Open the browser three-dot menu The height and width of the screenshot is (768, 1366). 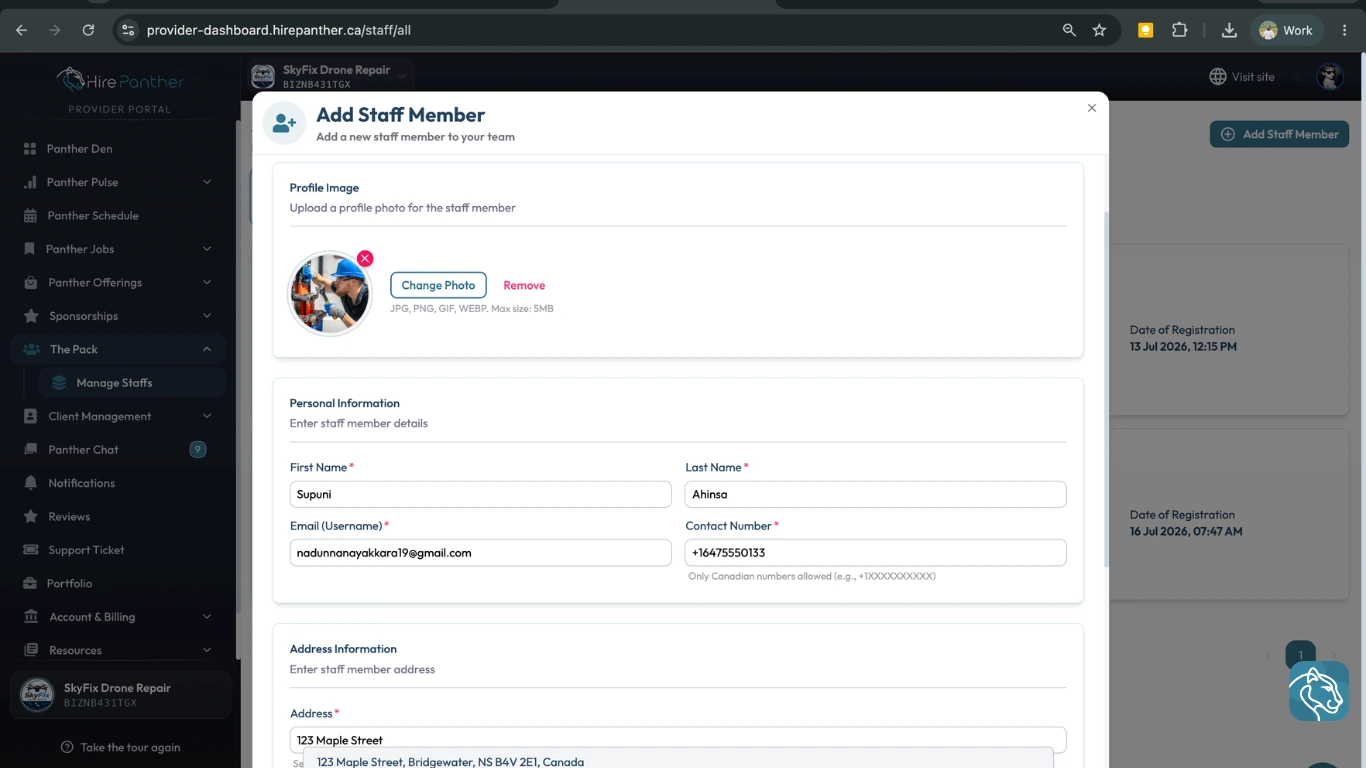[x=1345, y=30]
